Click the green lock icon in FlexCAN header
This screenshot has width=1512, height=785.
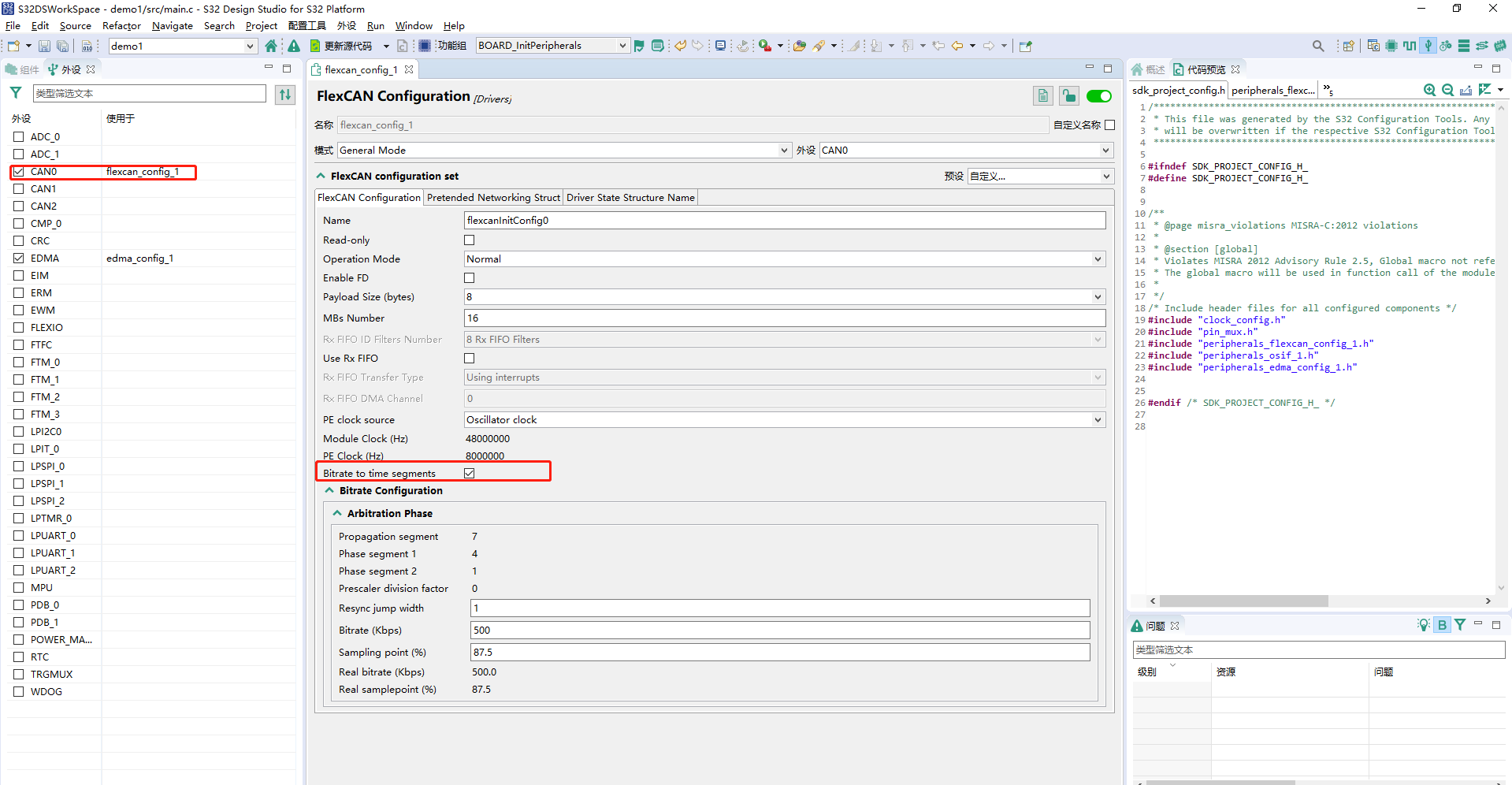coord(1069,96)
